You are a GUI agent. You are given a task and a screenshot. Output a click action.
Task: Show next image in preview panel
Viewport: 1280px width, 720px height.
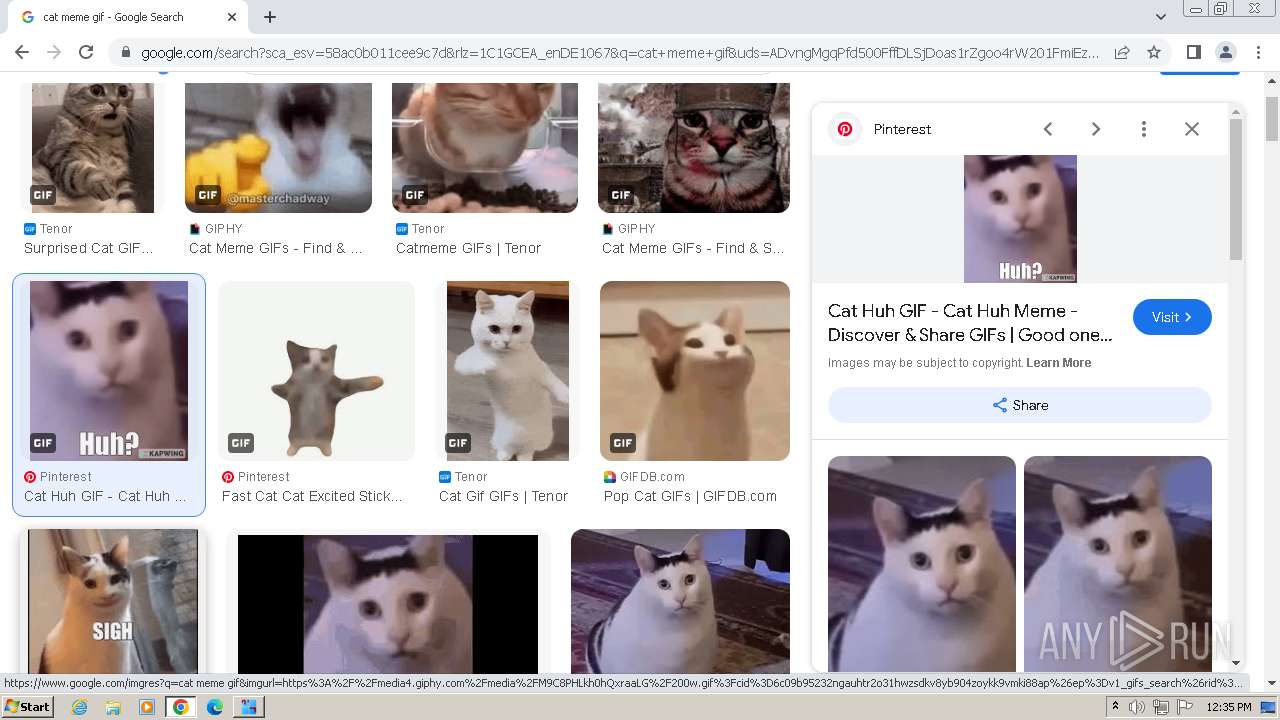pos(1096,129)
